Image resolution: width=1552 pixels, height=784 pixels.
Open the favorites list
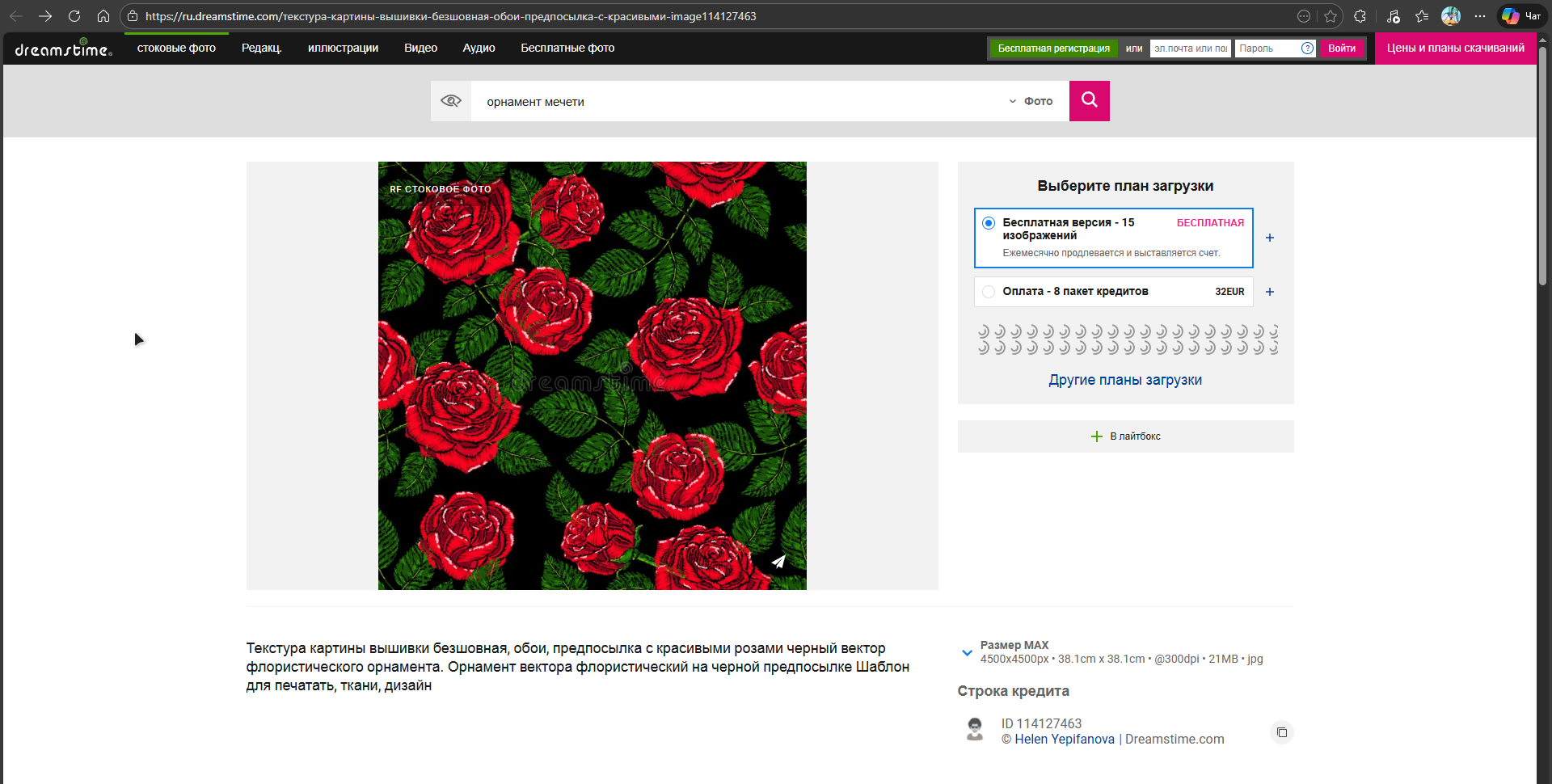pos(1422,16)
